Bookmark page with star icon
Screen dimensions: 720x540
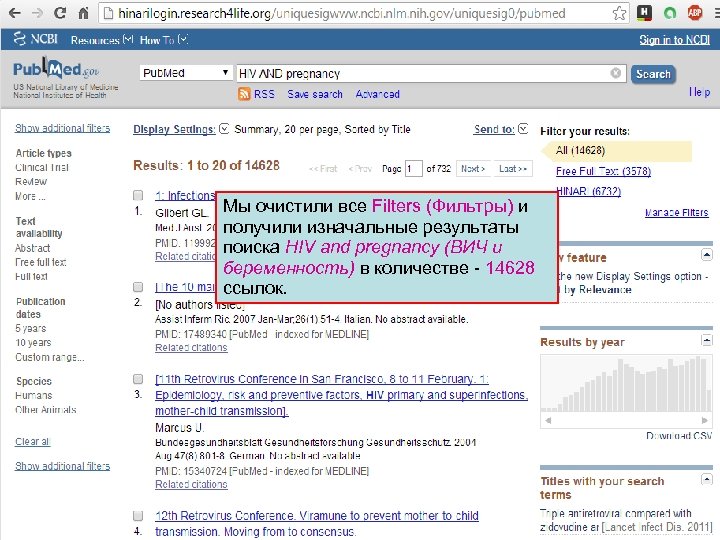click(619, 13)
